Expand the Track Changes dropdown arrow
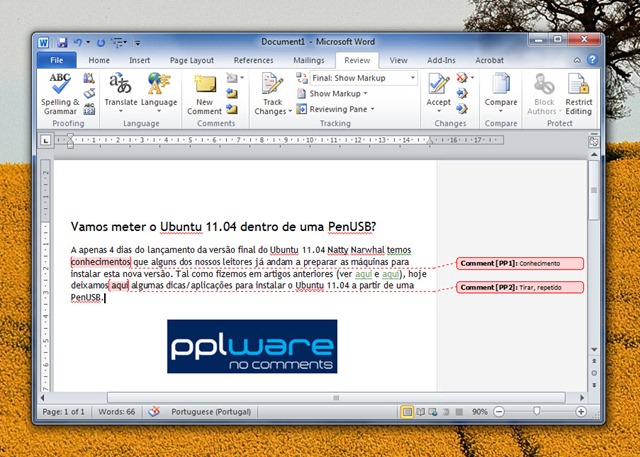 tap(290, 111)
